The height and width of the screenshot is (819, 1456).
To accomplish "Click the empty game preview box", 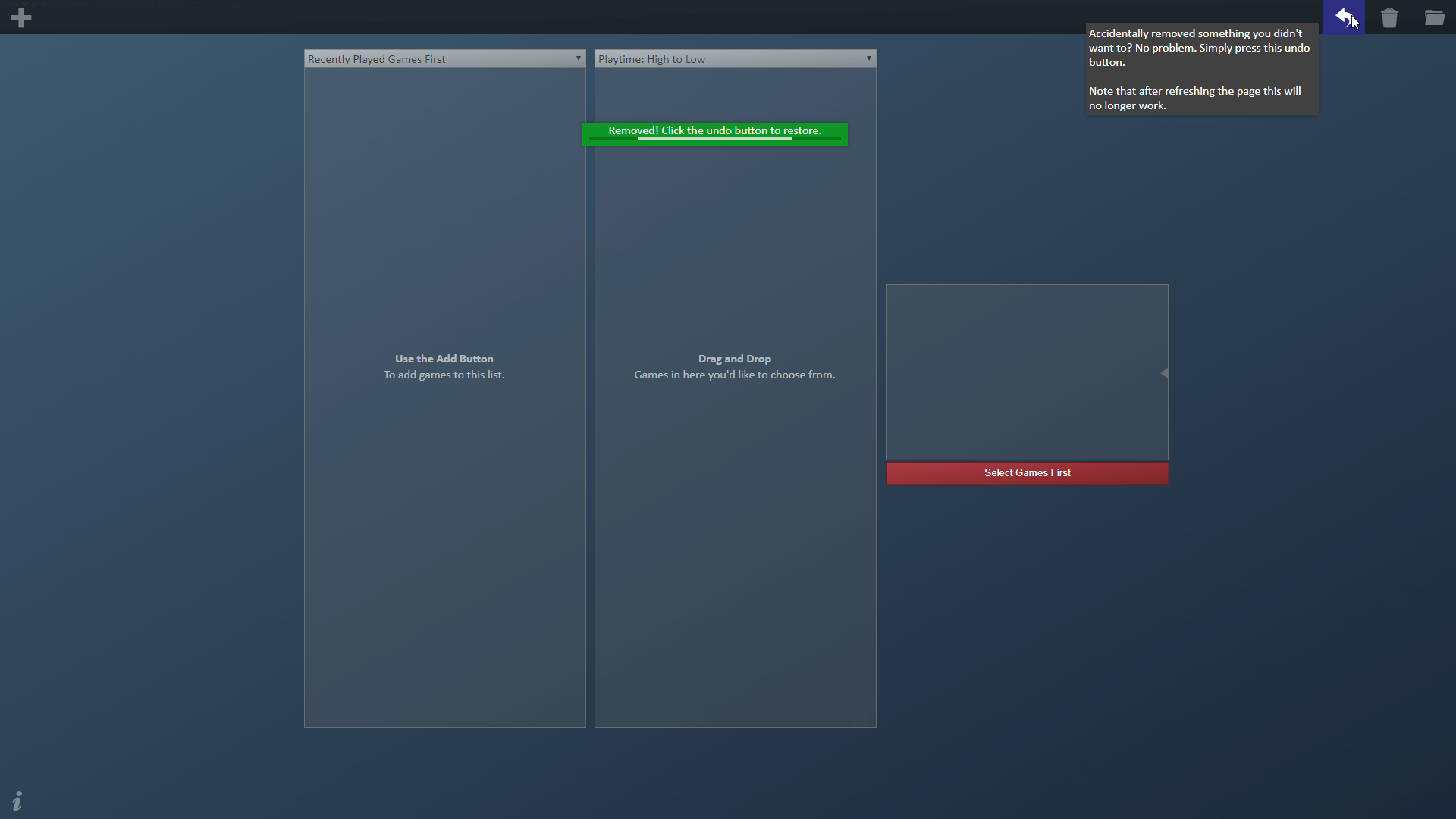I will pos(1027,372).
